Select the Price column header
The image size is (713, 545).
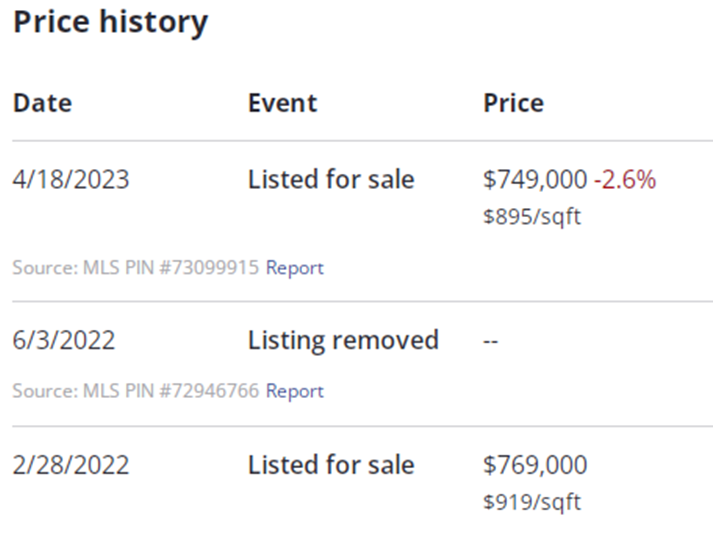[513, 103]
